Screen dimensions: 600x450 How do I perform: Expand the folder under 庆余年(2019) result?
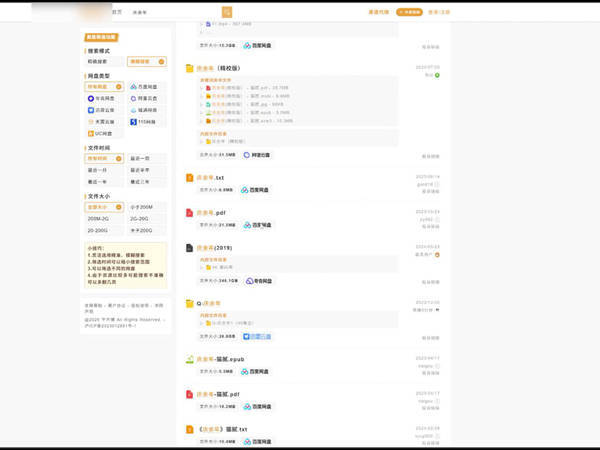coord(214,267)
